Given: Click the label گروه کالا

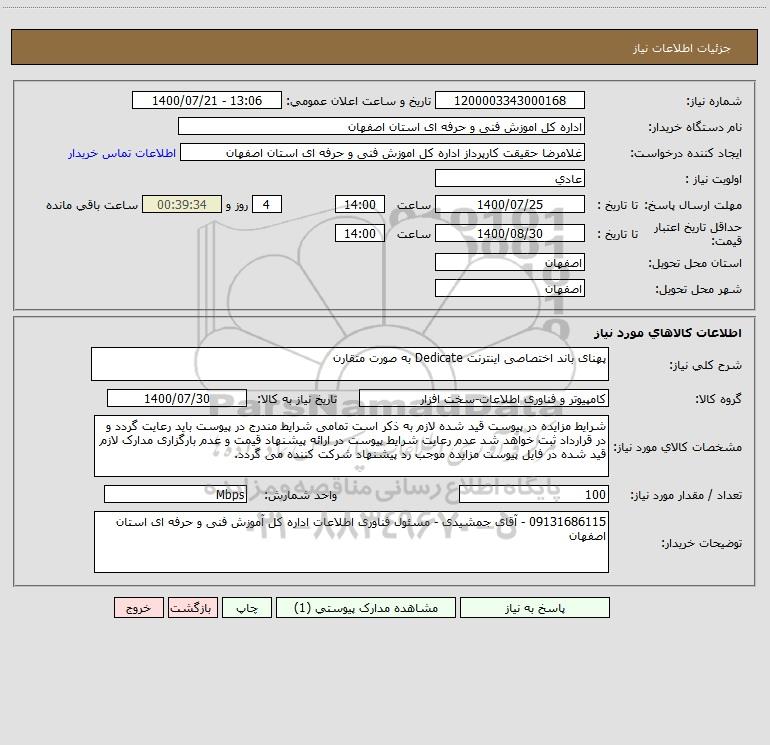Looking at the screenshot, I should [x=718, y=399].
